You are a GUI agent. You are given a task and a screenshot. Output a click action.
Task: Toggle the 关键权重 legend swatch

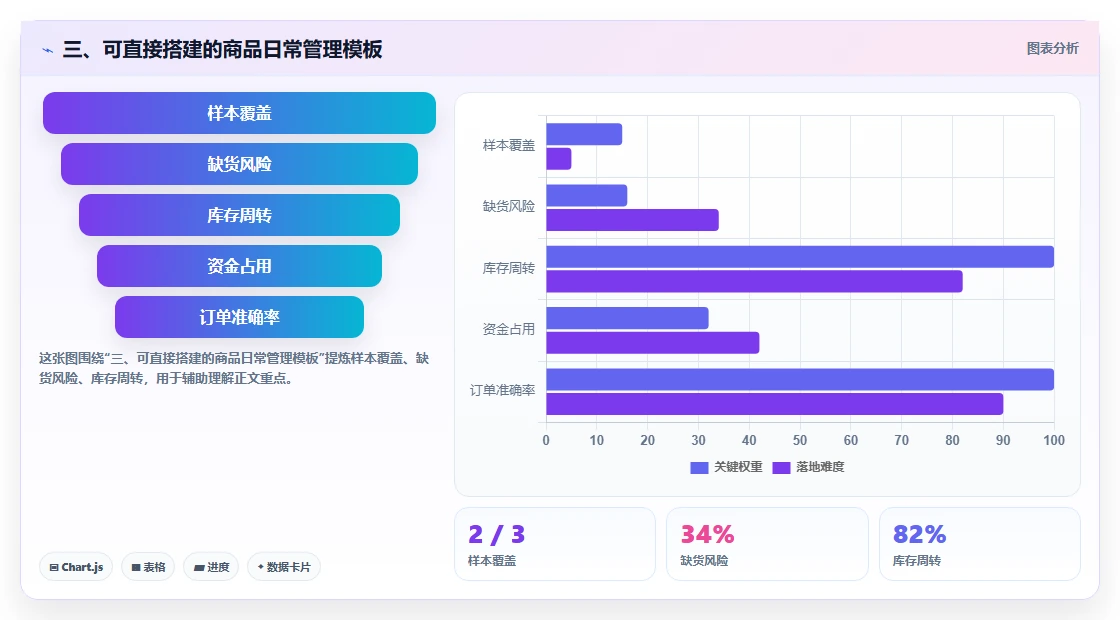[699, 467]
